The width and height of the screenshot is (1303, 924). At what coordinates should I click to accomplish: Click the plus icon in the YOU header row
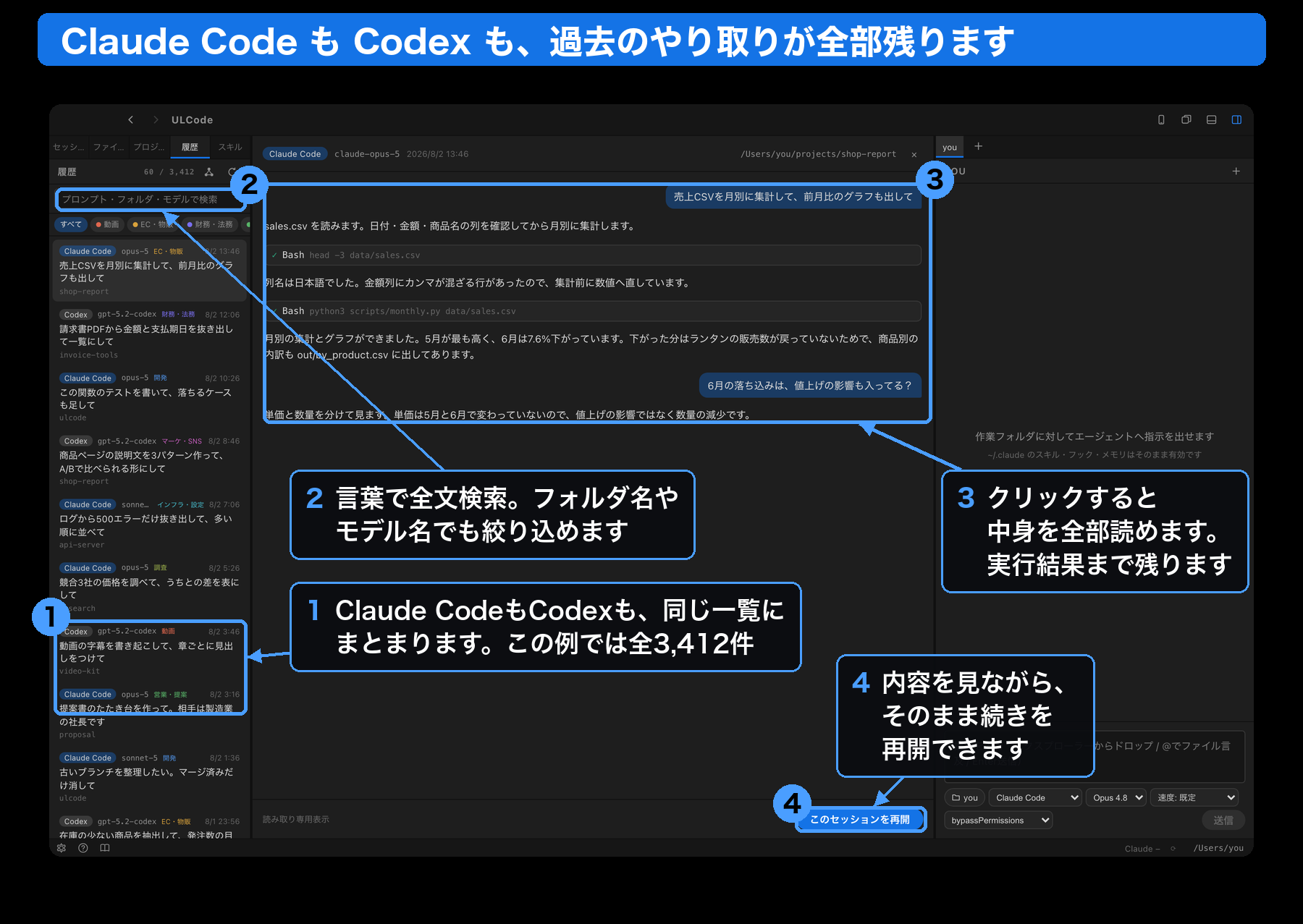pos(1236,171)
